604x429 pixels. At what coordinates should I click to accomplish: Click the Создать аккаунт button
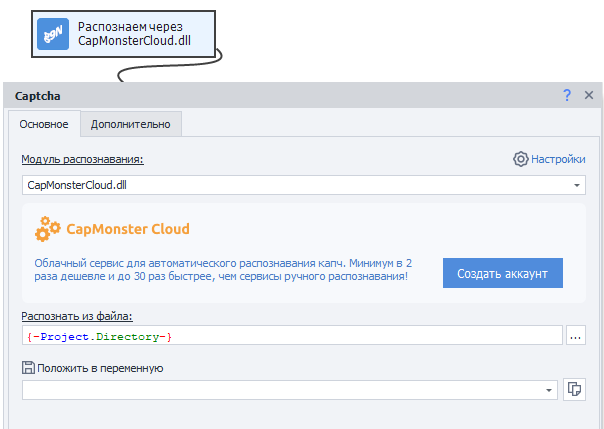tap(503, 273)
